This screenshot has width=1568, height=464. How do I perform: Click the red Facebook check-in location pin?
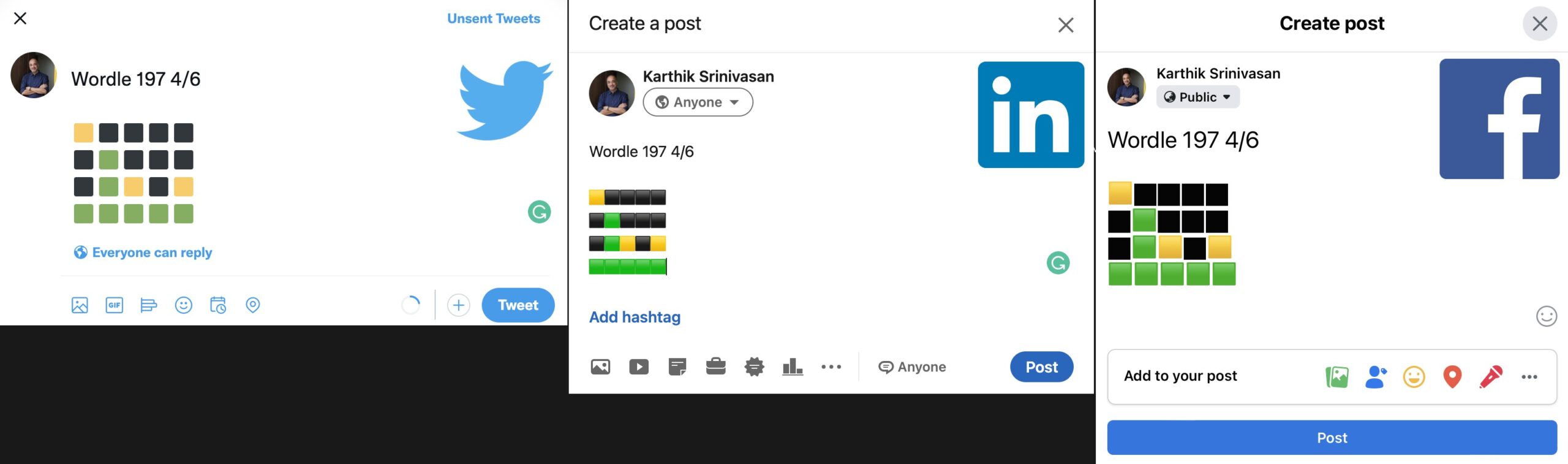click(x=1452, y=377)
